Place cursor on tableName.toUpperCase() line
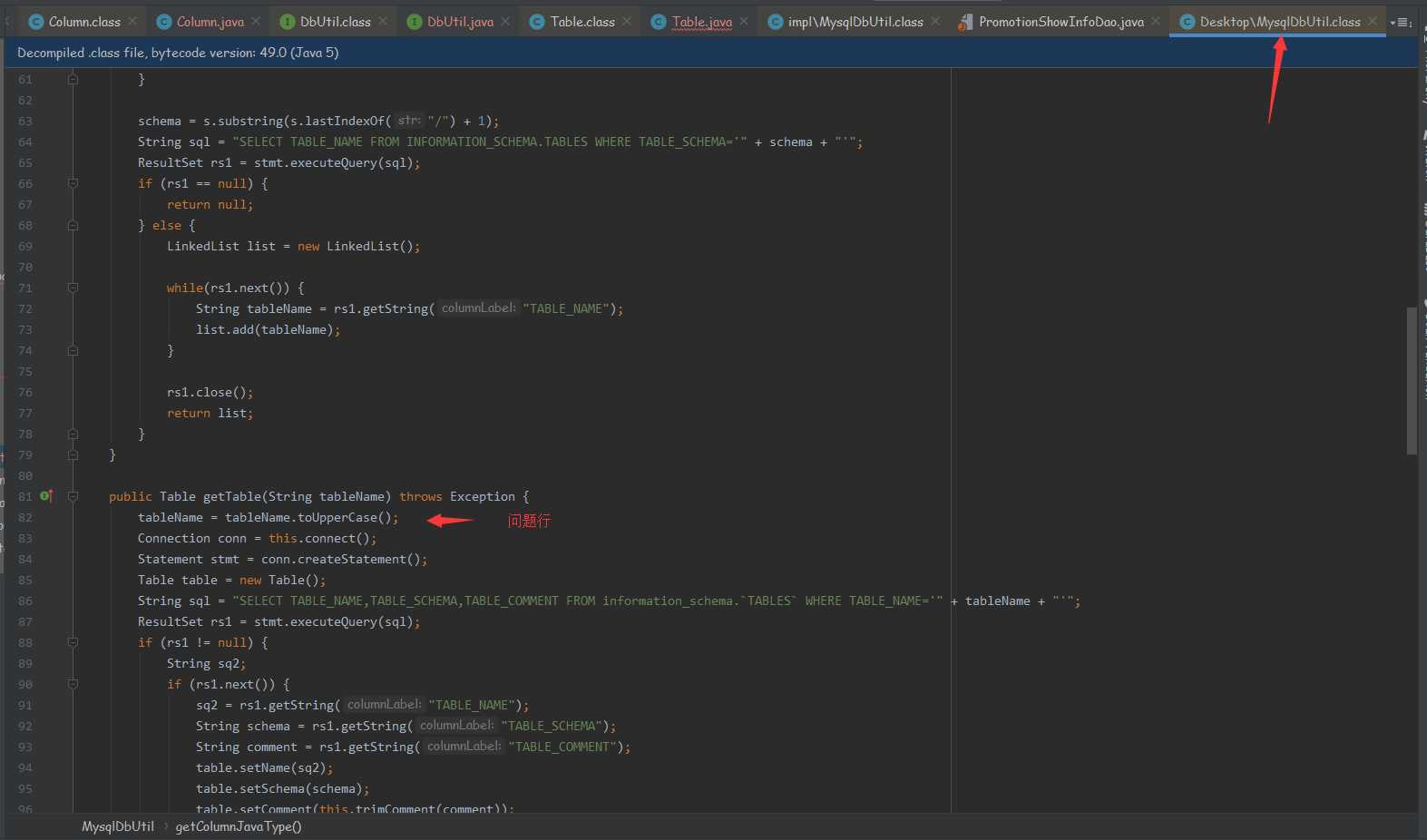This screenshot has height=840, width=1427. tap(268, 517)
